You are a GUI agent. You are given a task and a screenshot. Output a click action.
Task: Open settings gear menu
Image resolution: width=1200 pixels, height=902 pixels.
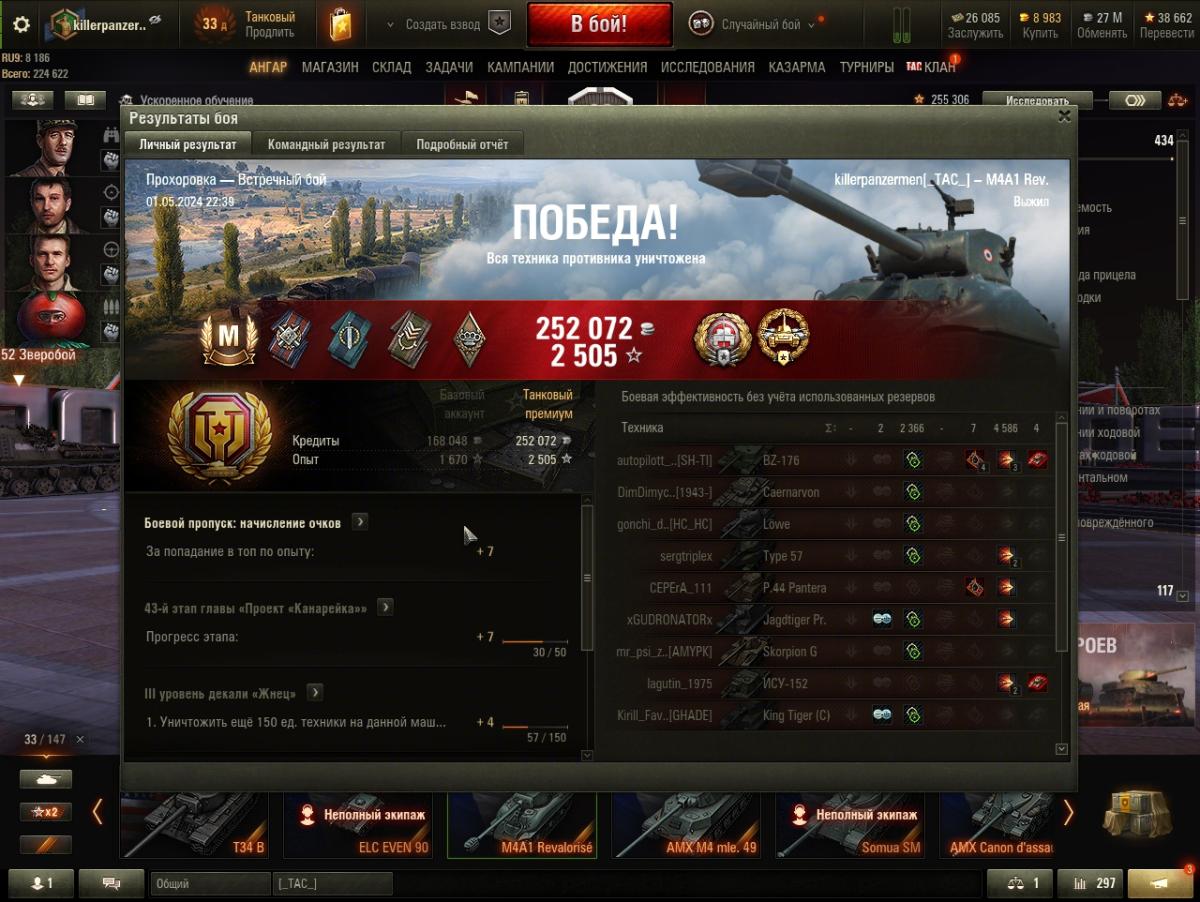pos(21,24)
